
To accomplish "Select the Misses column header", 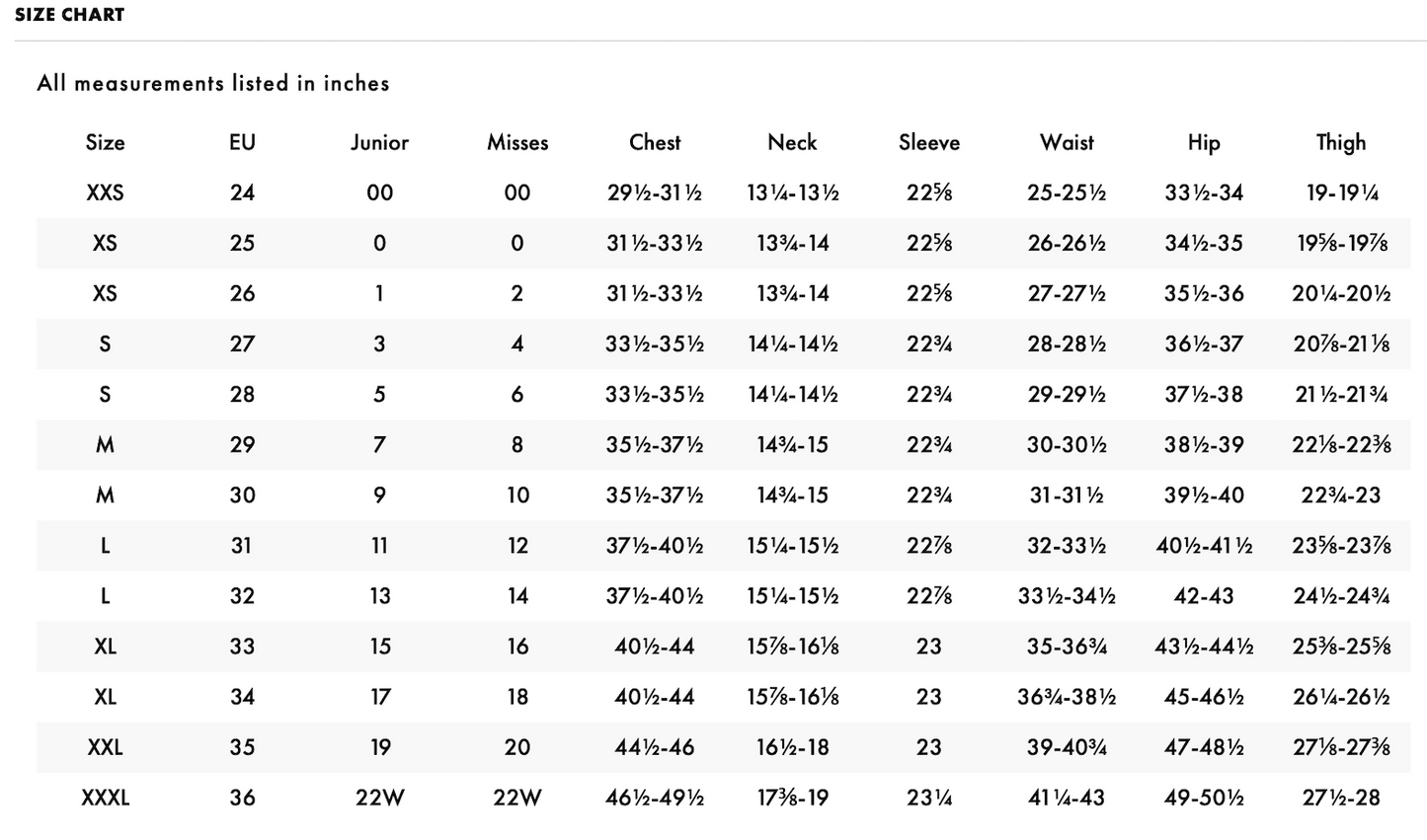I will pyautogui.click(x=517, y=142).
